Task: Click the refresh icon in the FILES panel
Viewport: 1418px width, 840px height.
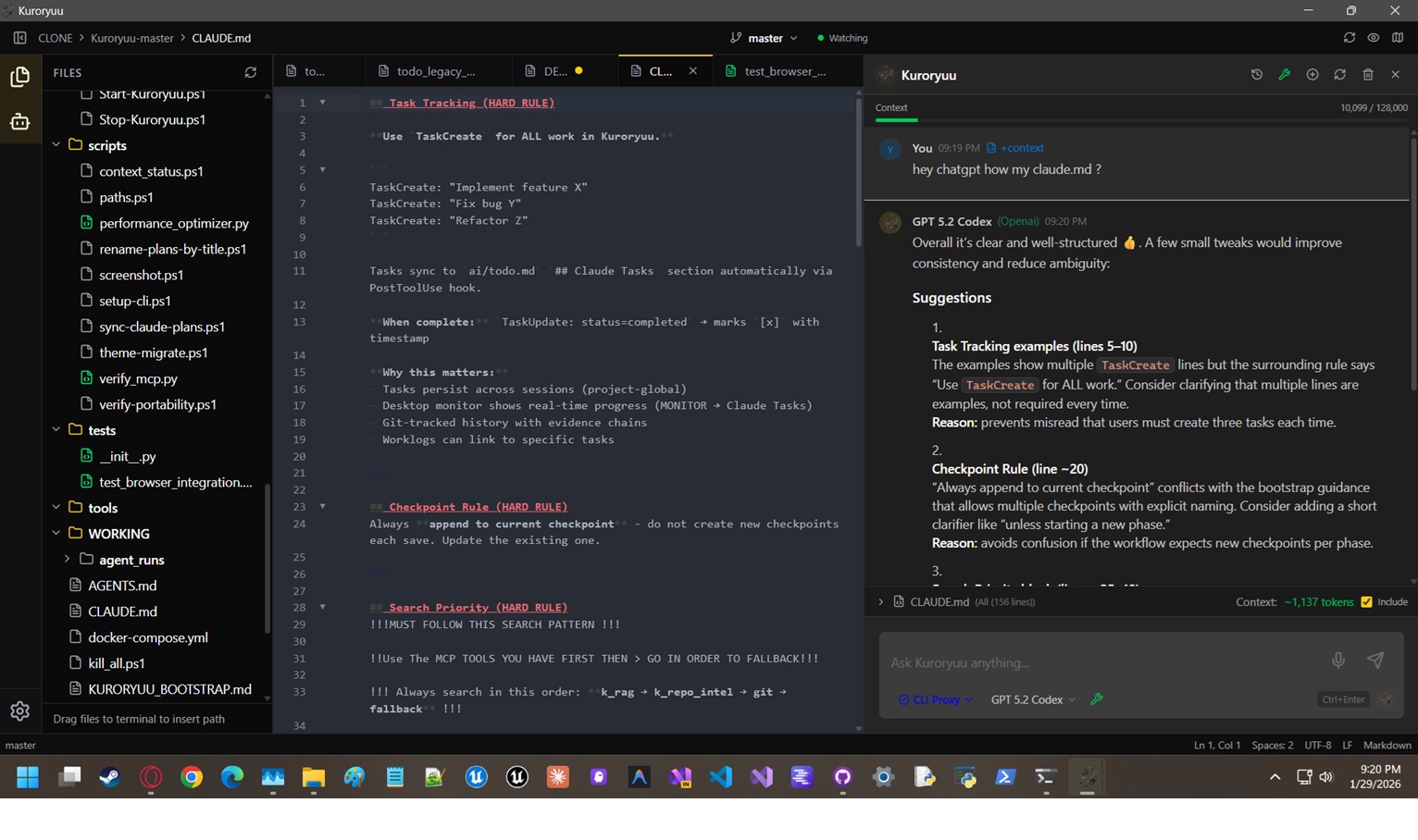Action: pyautogui.click(x=250, y=72)
